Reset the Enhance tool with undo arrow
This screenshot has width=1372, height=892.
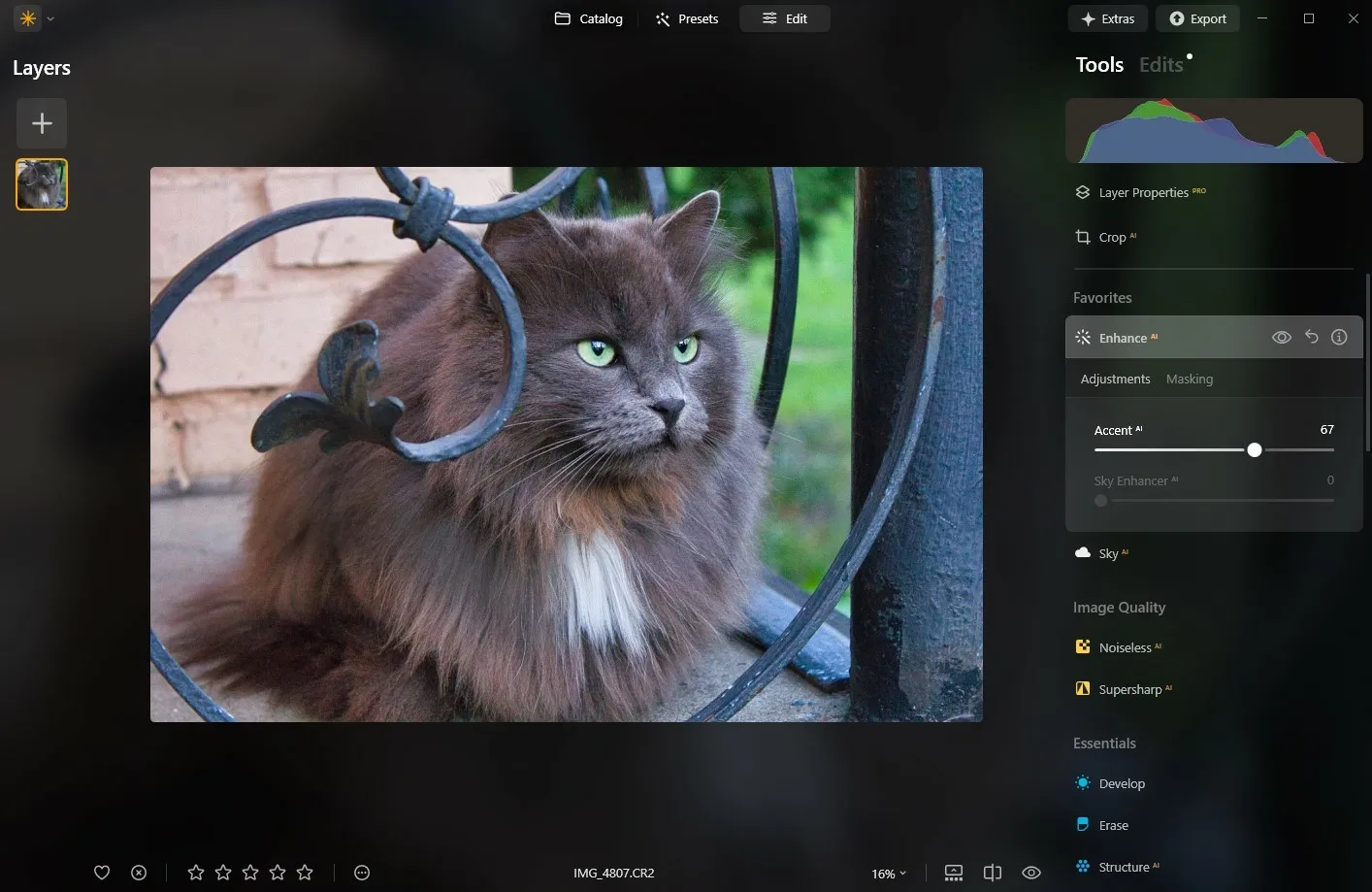pos(1311,337)
